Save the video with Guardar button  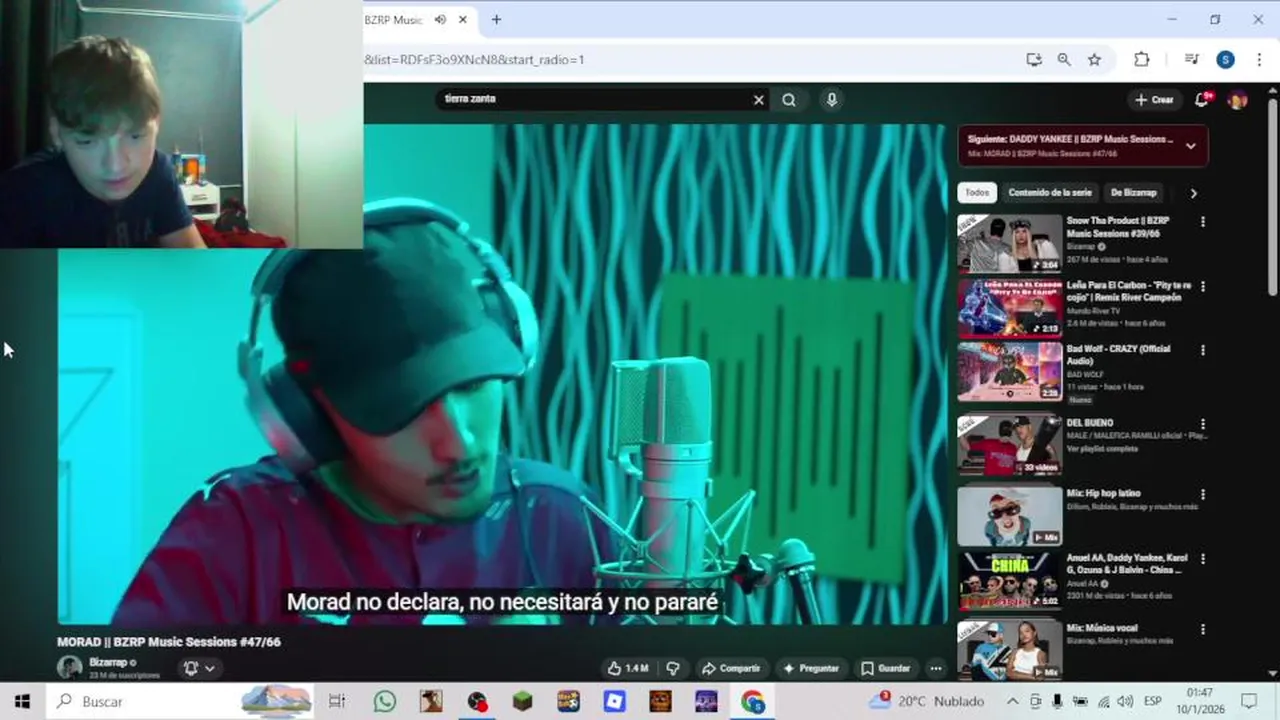point(886,668)
